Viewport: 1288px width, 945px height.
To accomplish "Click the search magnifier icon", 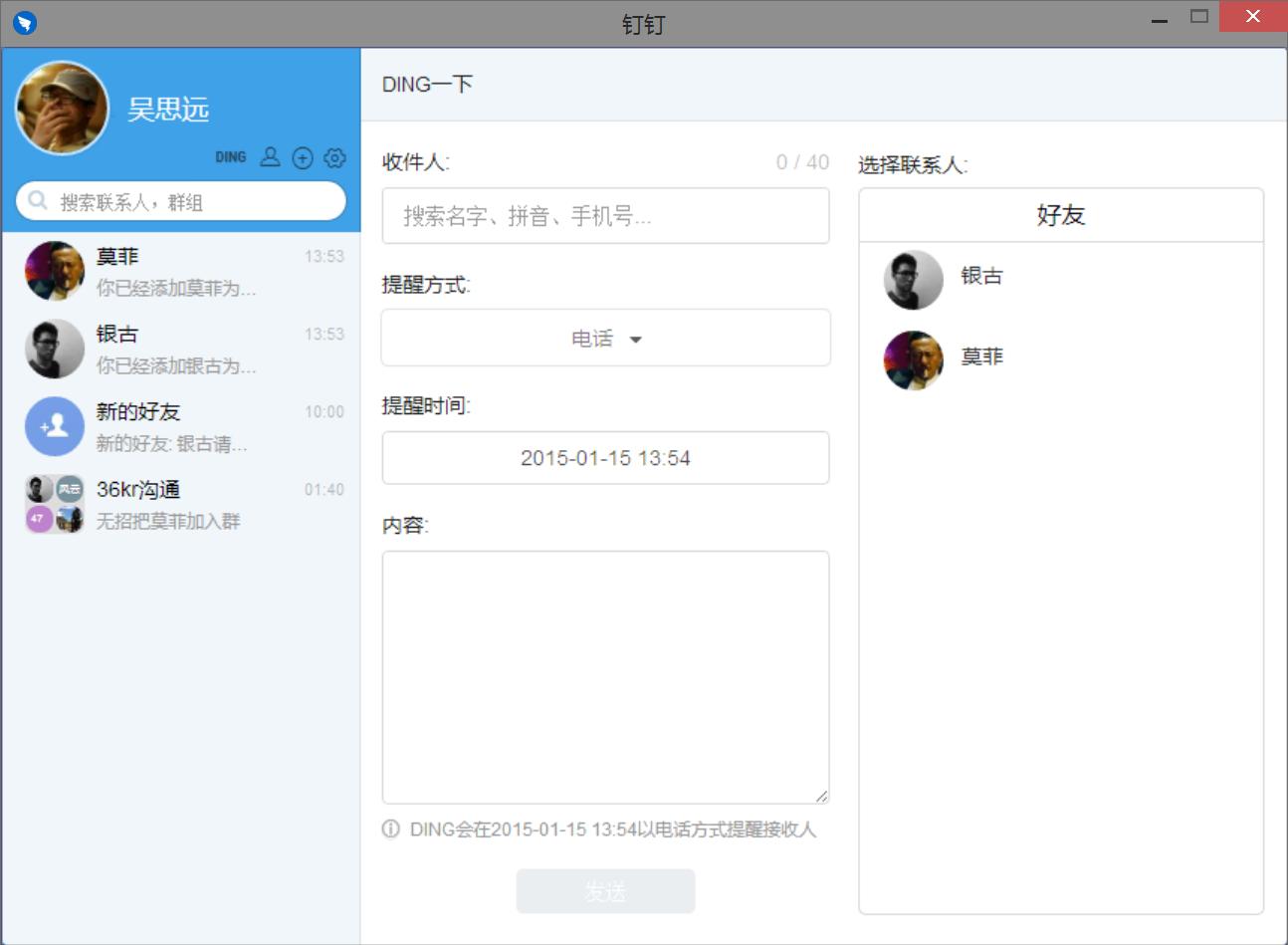I will [38, 201].
